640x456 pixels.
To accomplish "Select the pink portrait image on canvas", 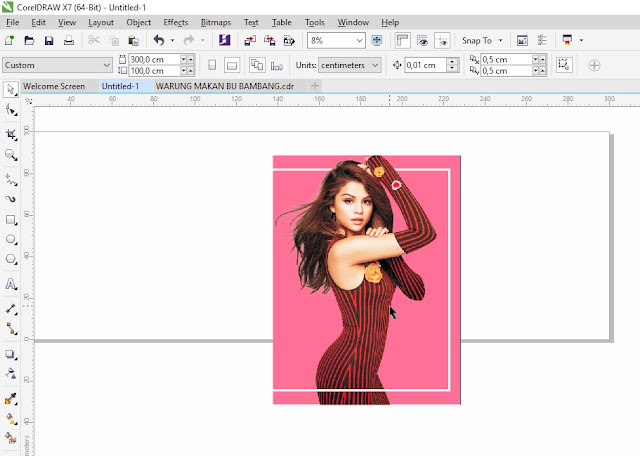I will click(x=367, y=280).
